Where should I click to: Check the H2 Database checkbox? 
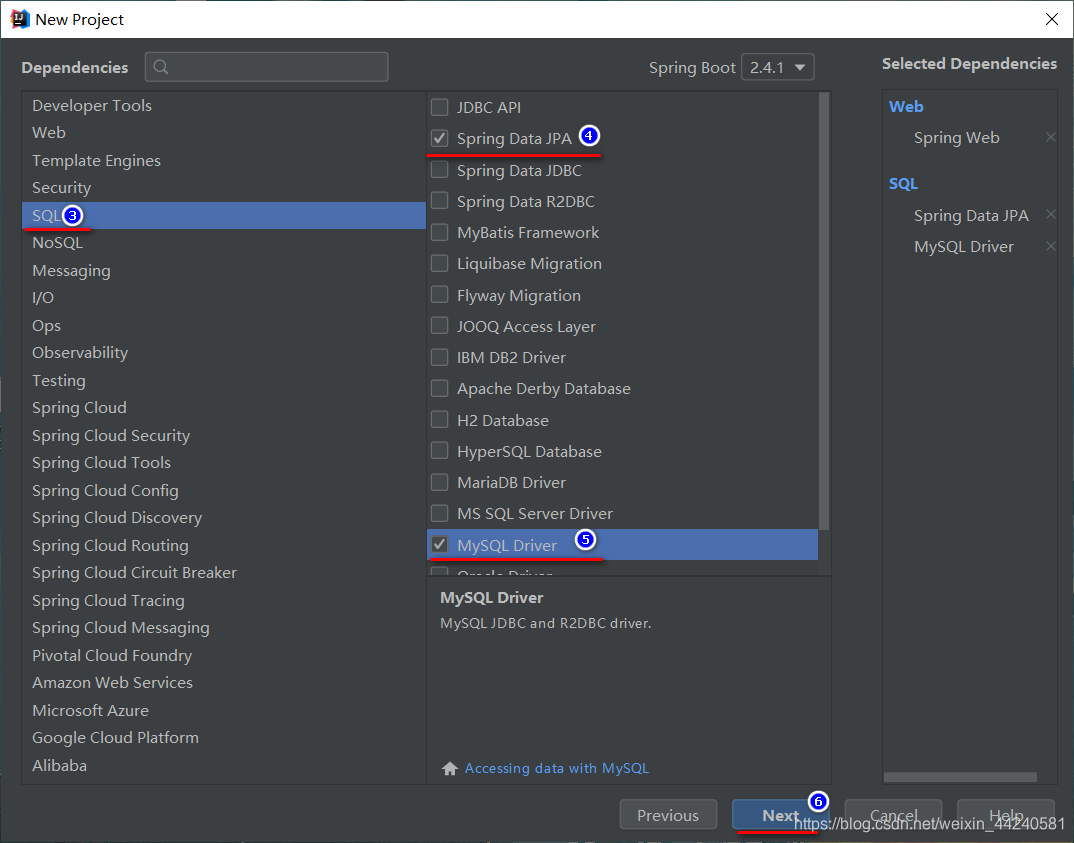pos(439,419)
